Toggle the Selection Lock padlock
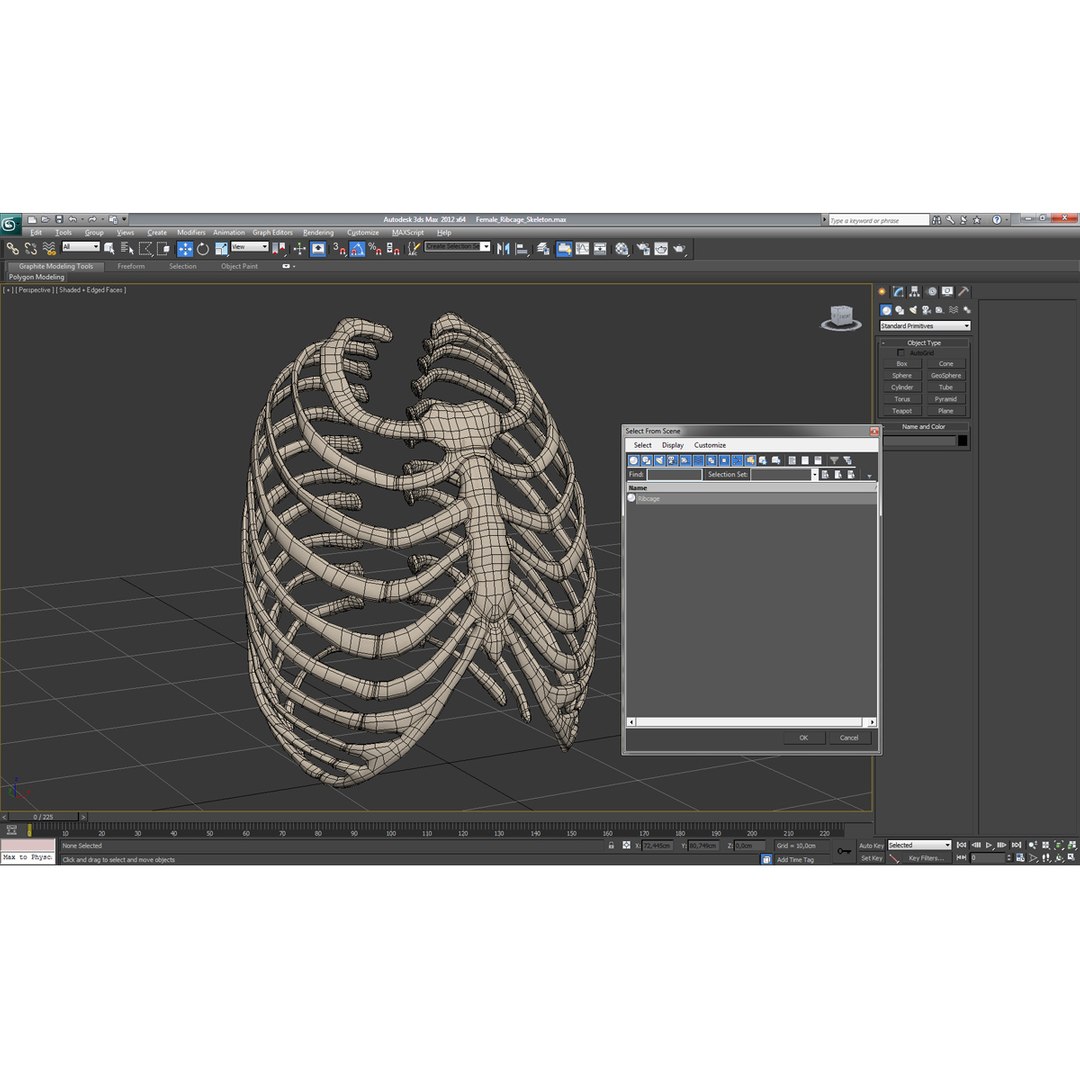Image resolution: width=1080 pixels, height=1080 pixels. pos(611,845)
